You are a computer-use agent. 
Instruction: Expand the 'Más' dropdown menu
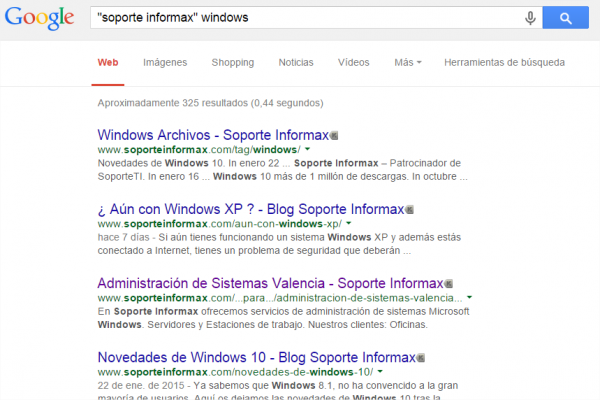pyautogui.click(x=407, y=62)
